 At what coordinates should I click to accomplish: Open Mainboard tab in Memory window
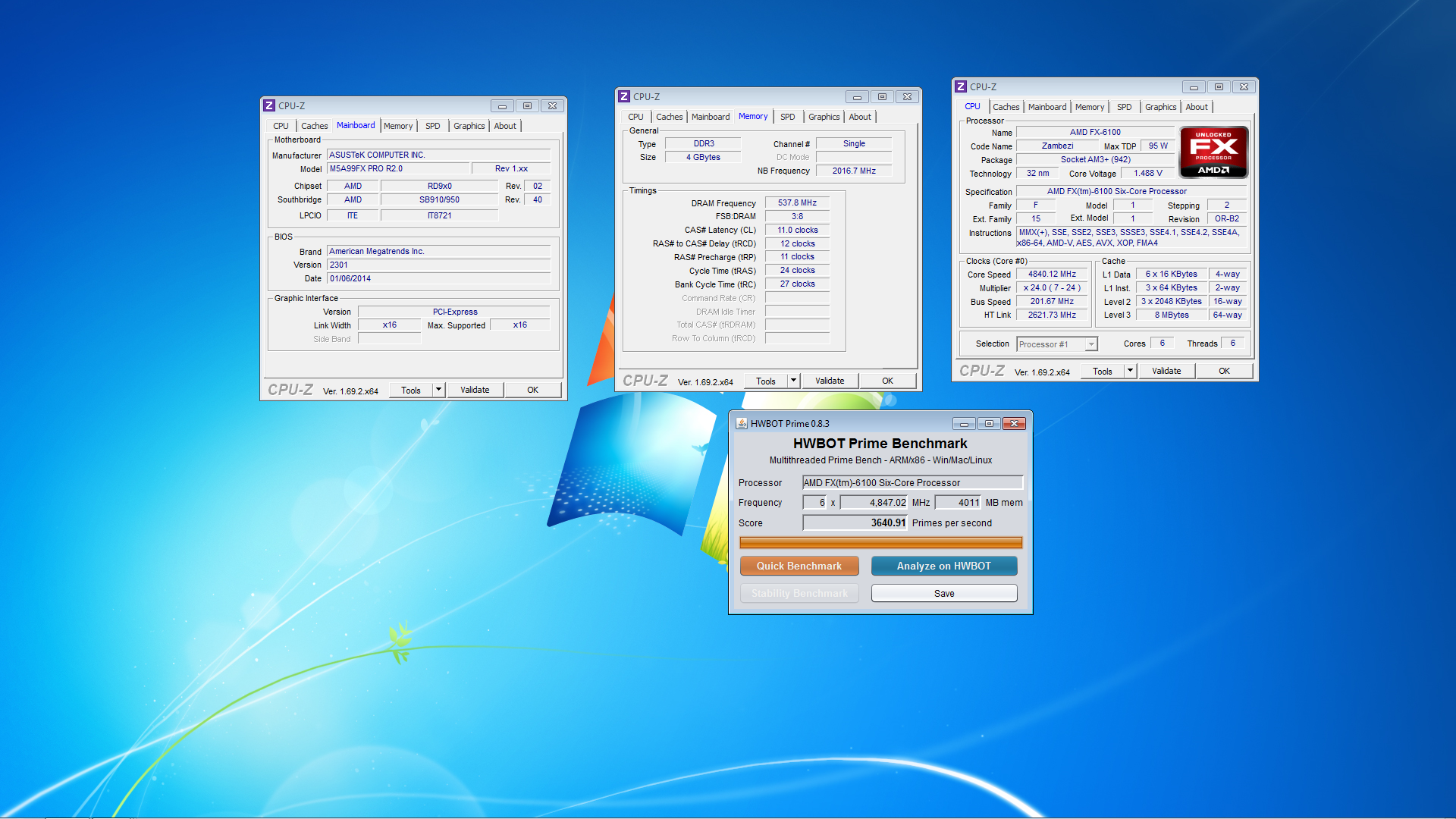(x=711, y=117)
